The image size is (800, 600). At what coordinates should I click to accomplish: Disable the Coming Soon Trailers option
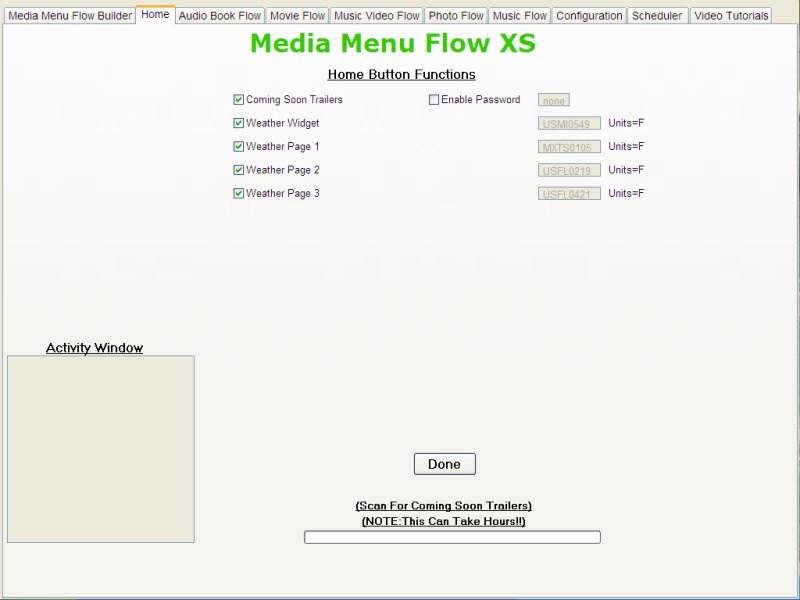(x=238, y=99)
